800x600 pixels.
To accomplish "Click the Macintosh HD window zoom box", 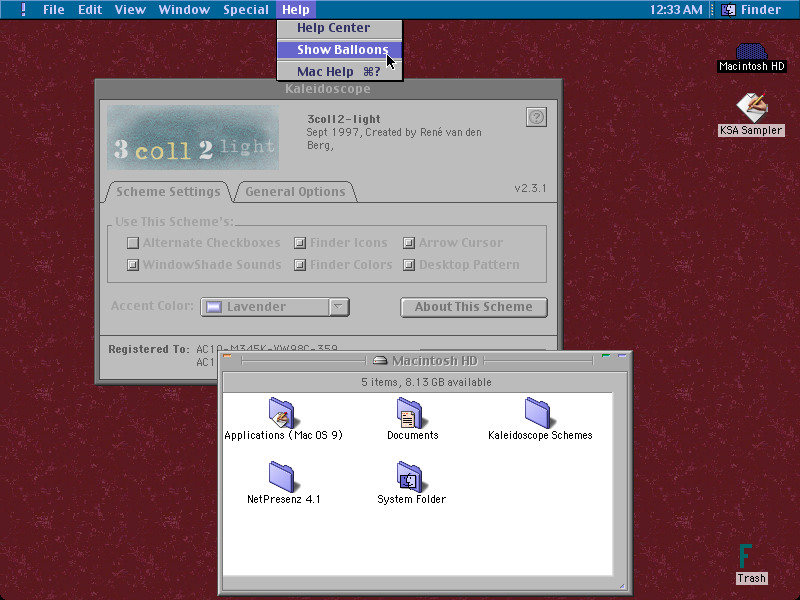I will tap(606, 355).
